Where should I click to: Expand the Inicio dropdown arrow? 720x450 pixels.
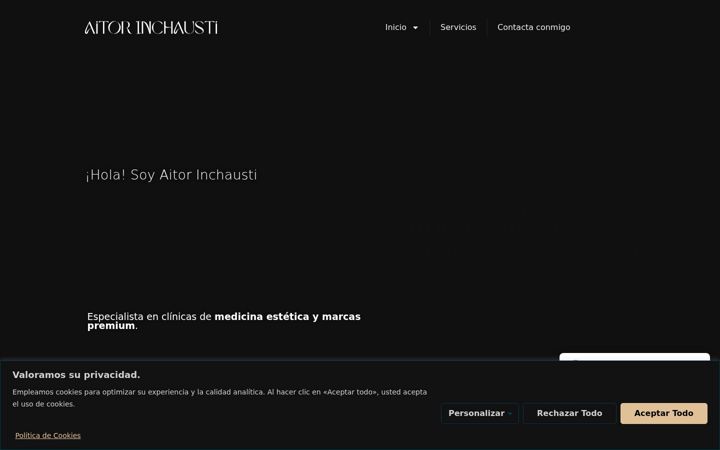tap(416, 28)
